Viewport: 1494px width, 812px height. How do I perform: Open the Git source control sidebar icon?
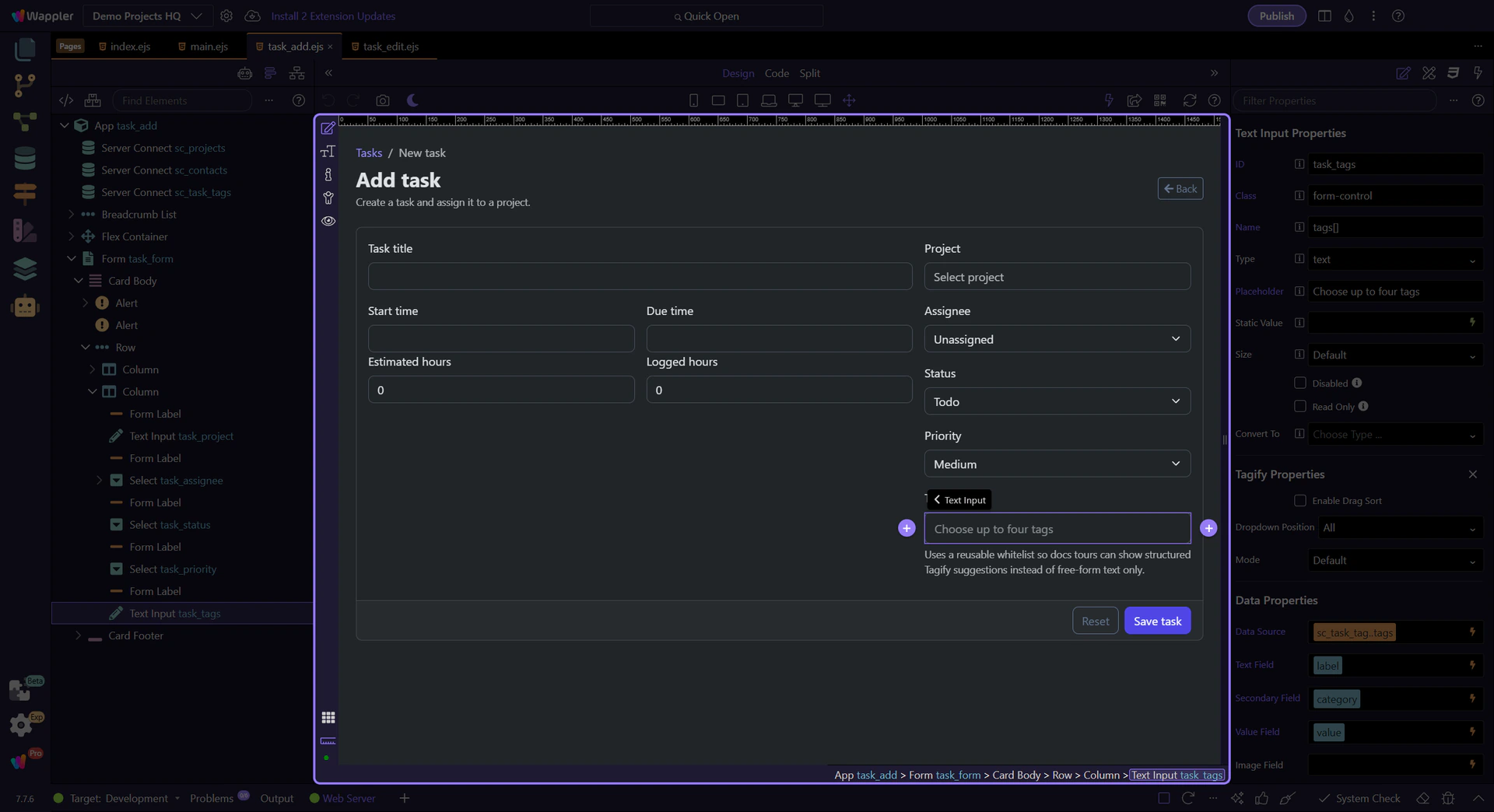pyautogui.click(x=25, y=86)
